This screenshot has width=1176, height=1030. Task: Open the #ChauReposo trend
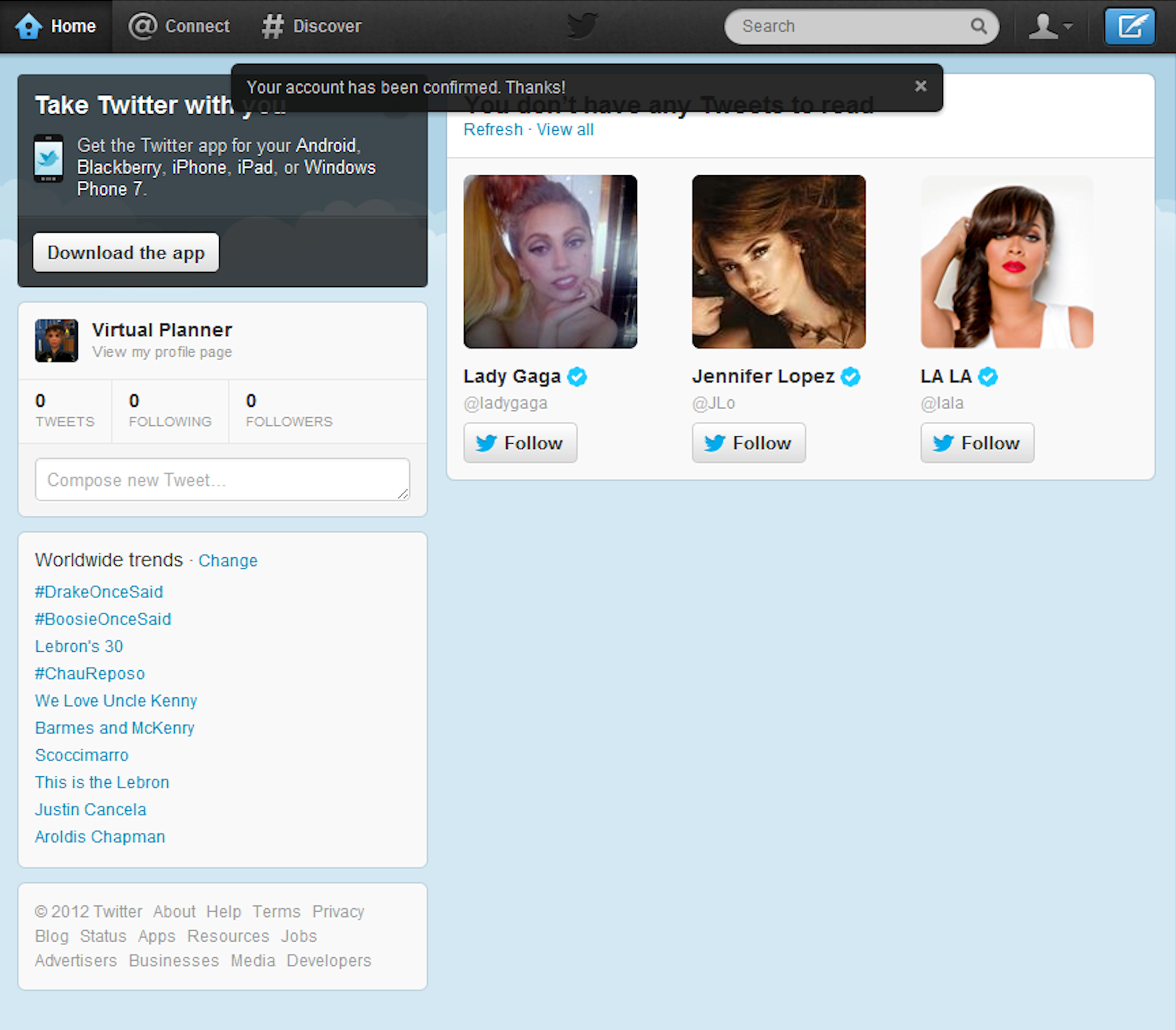click(x=90, y=673)
